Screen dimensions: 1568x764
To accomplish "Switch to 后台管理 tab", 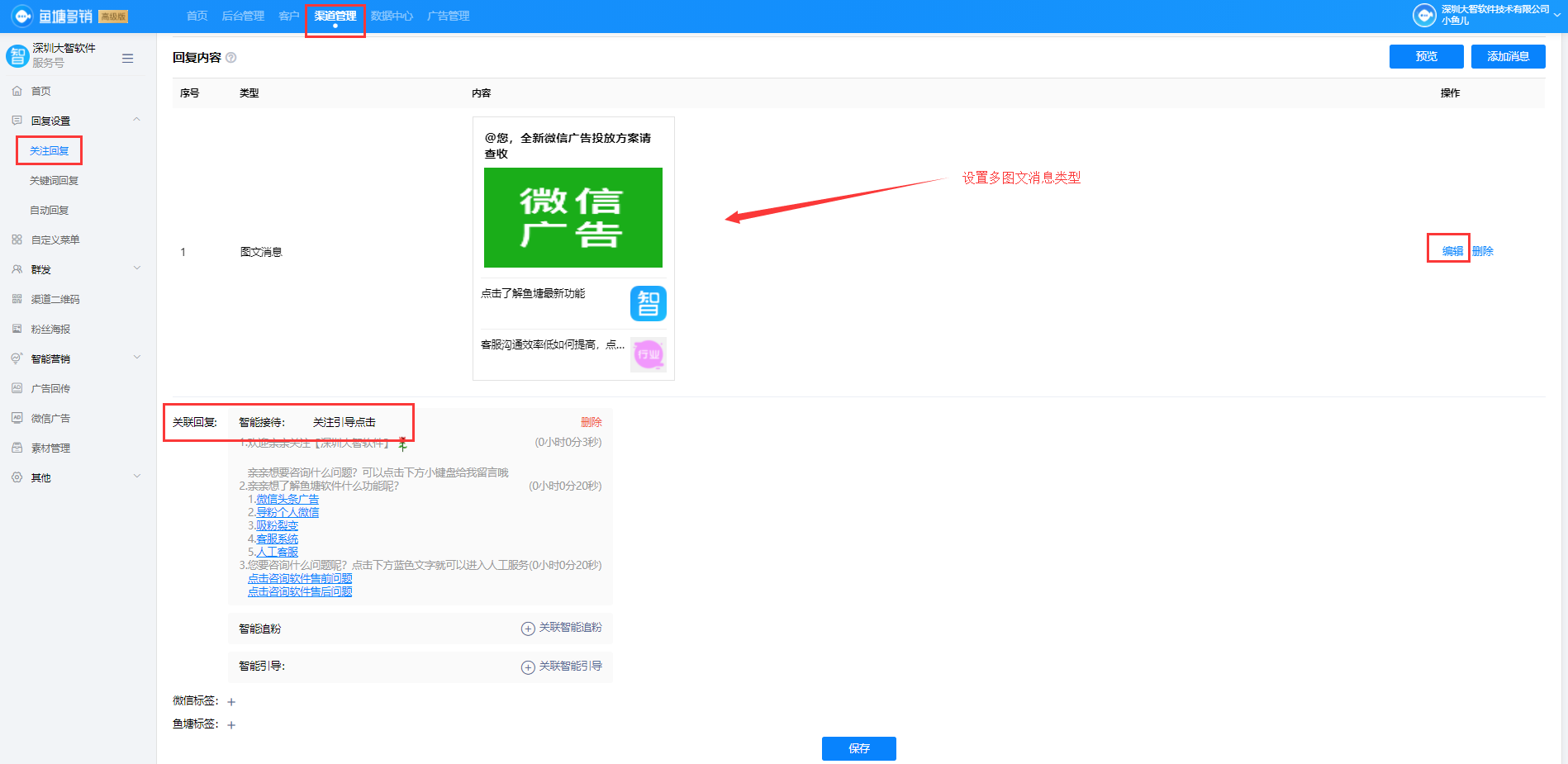I will 243,16.
